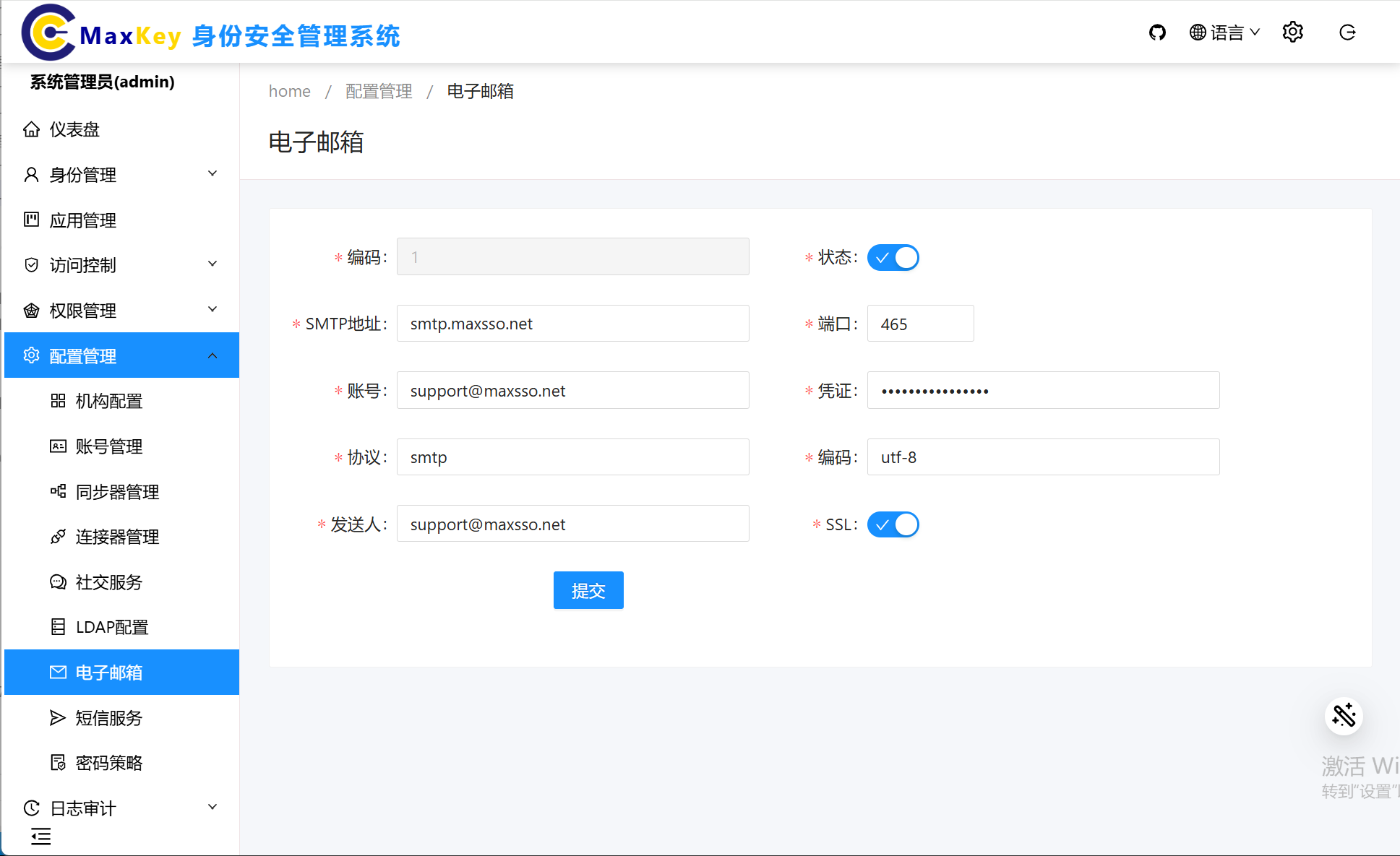Image resolution: width=1400 pixels, height=856 pixels.
Task: Open the GitHub repository icon
Action: [1157, 32]
